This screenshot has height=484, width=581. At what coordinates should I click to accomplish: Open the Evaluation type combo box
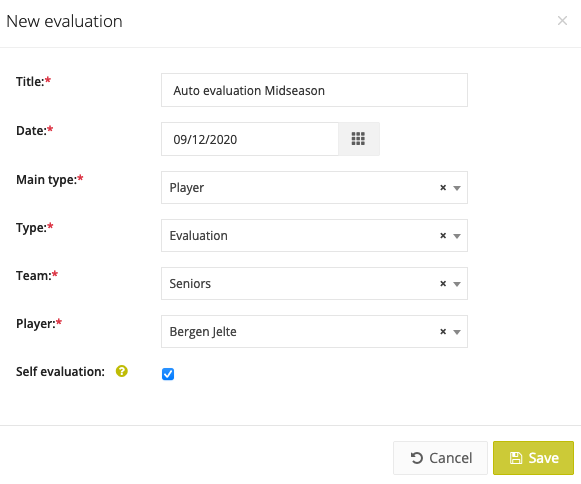click(314, 235)
